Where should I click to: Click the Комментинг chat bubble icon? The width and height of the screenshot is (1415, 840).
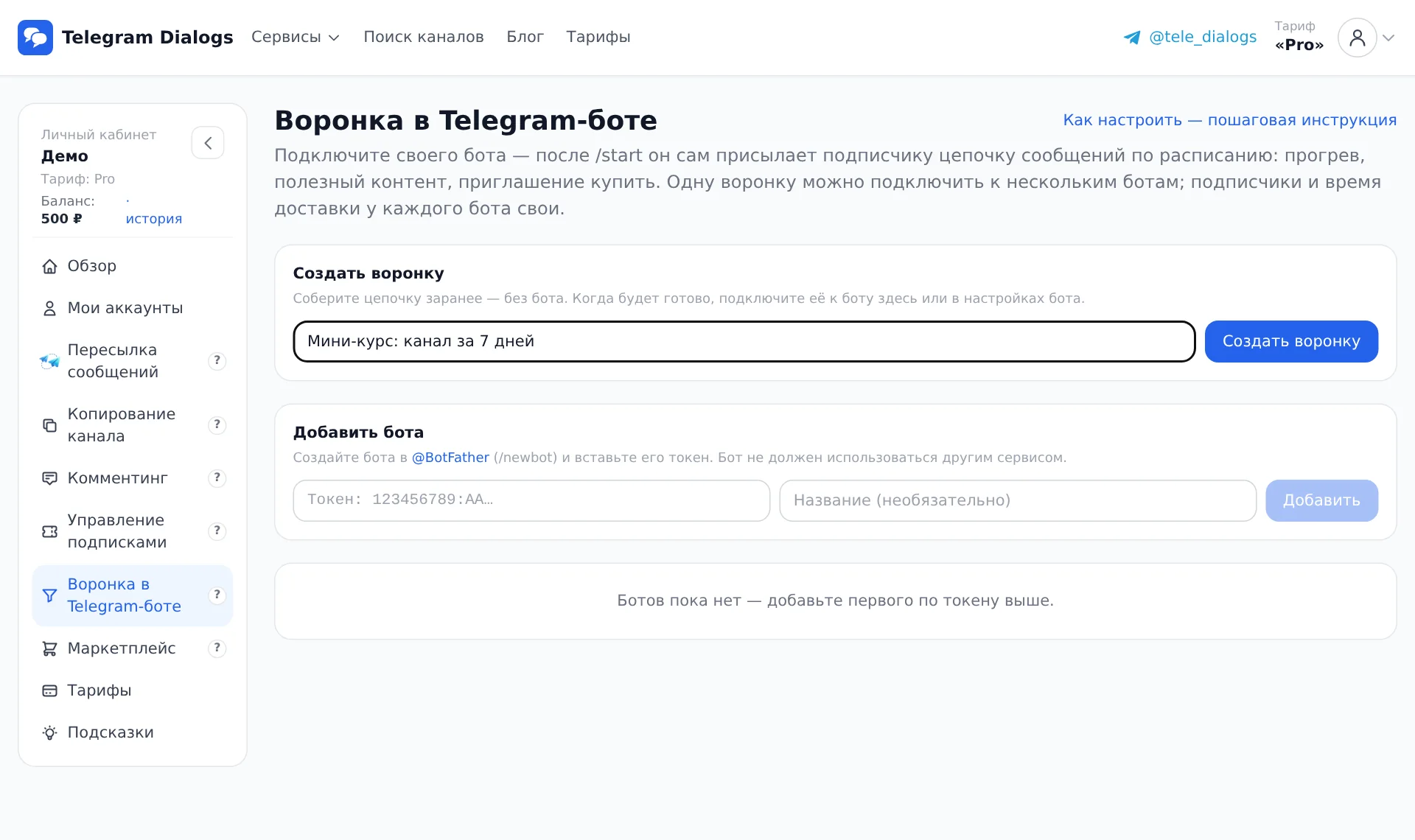[x=49, y=478]
